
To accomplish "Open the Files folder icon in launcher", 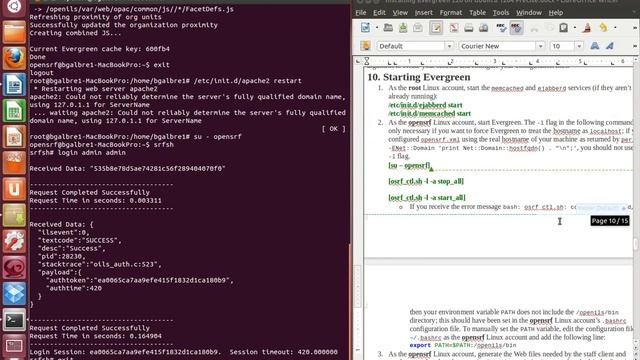I will tap(14, 33).
